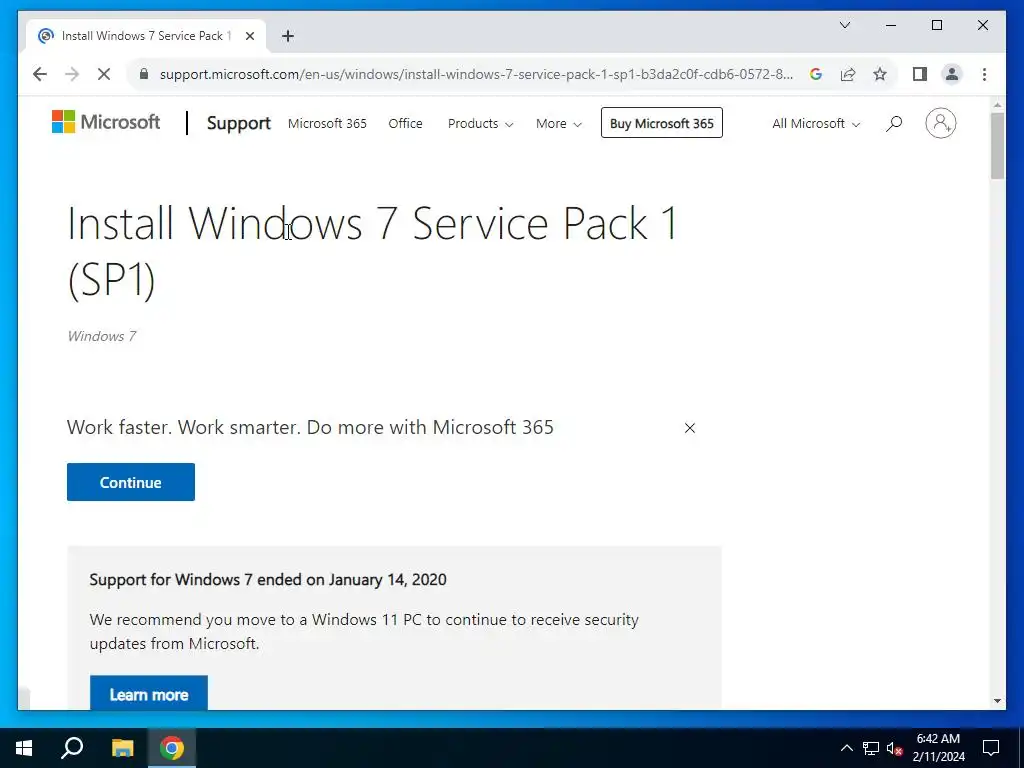
Task: Open Windows Start menu
Action: [x=24, y=748]
